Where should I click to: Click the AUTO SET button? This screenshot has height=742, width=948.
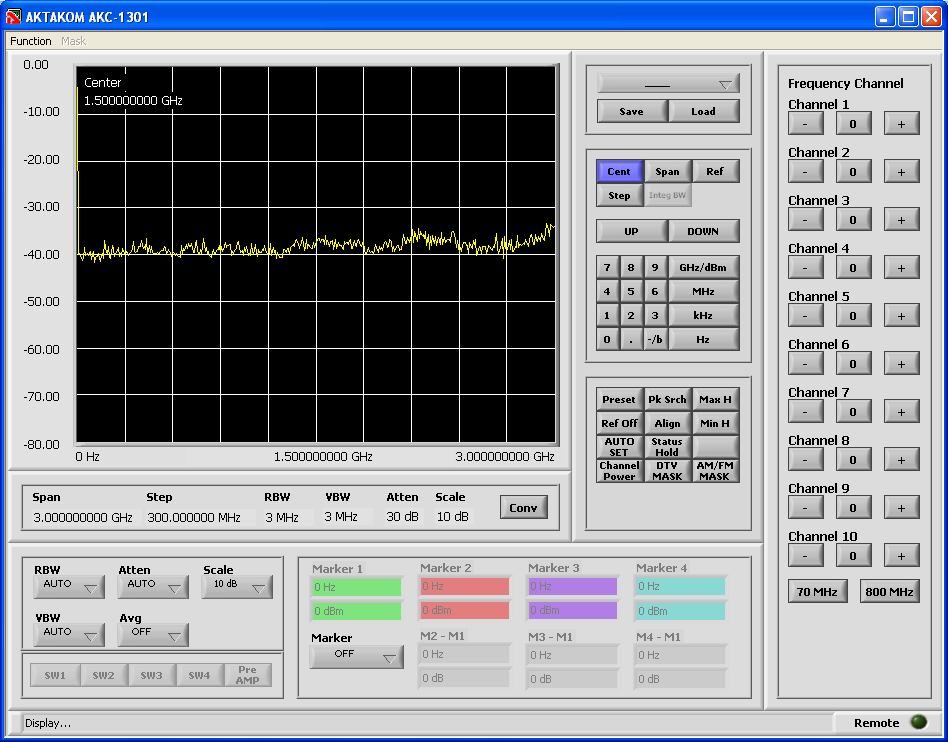pos(619,447)
